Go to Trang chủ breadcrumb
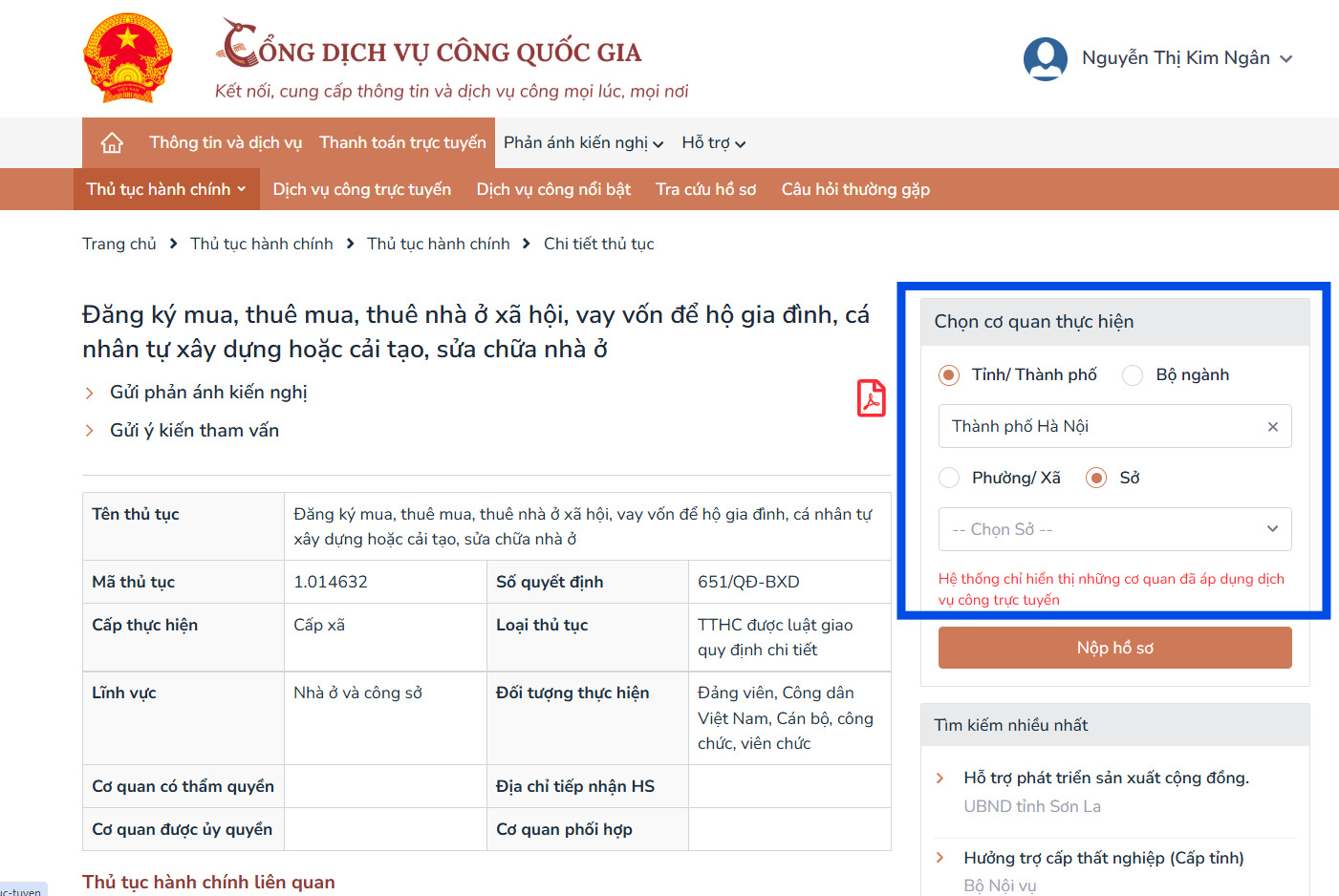This screenshot has width=1339, height=896. pos(119,244)
